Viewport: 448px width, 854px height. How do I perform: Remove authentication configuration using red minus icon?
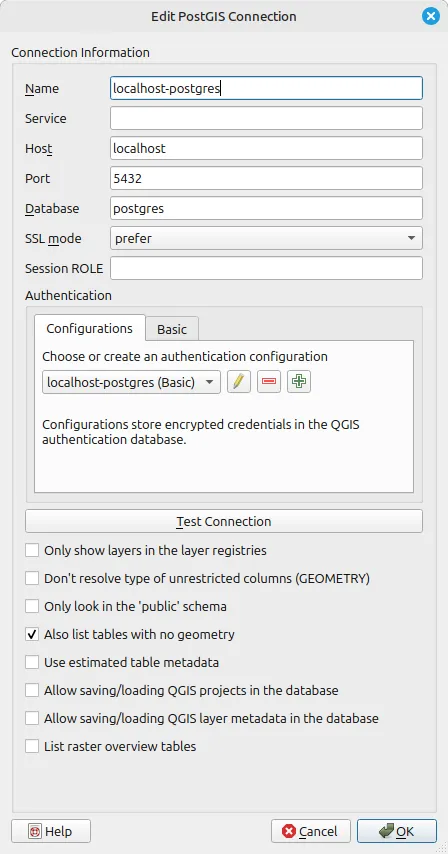(269, 382)
